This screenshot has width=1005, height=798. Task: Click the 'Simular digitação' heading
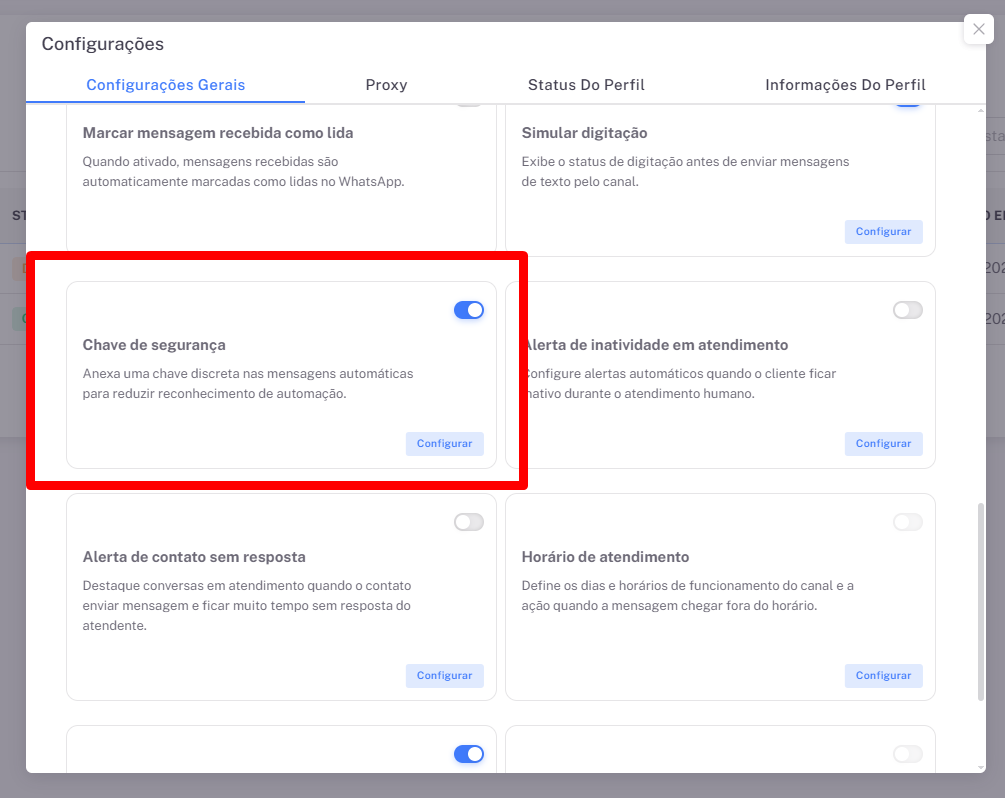coord(584,133)
